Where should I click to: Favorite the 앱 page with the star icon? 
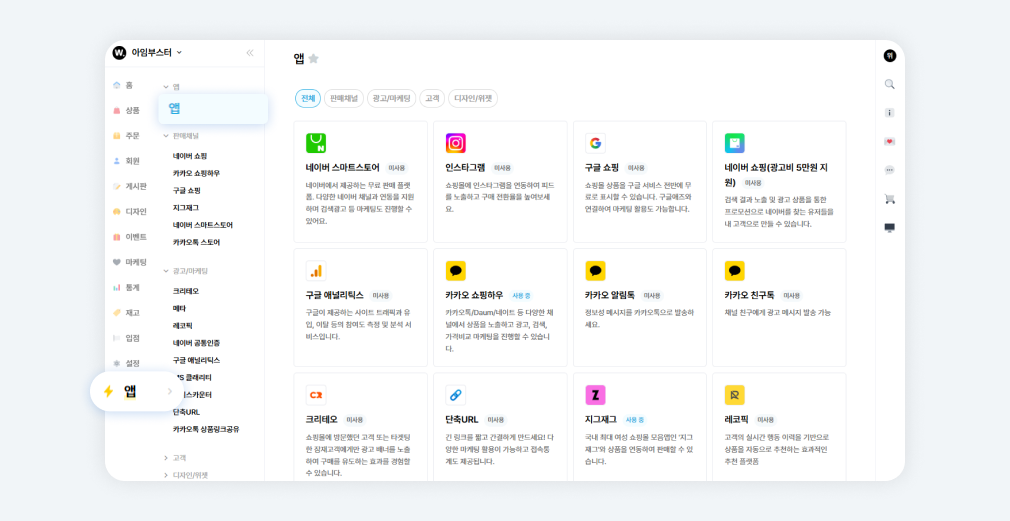[x=313, y=59]
